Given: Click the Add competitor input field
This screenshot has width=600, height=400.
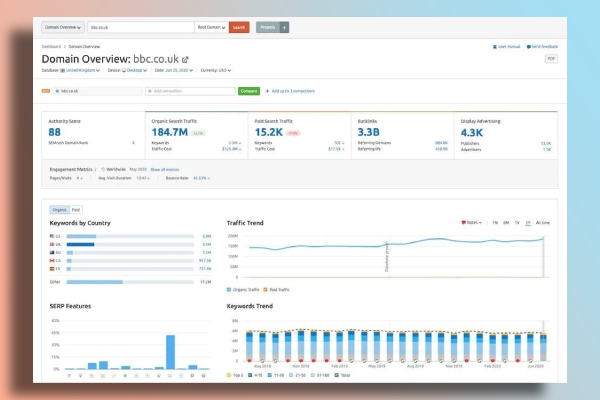Looking at the screenshot, I should click(x=190, y=91).
